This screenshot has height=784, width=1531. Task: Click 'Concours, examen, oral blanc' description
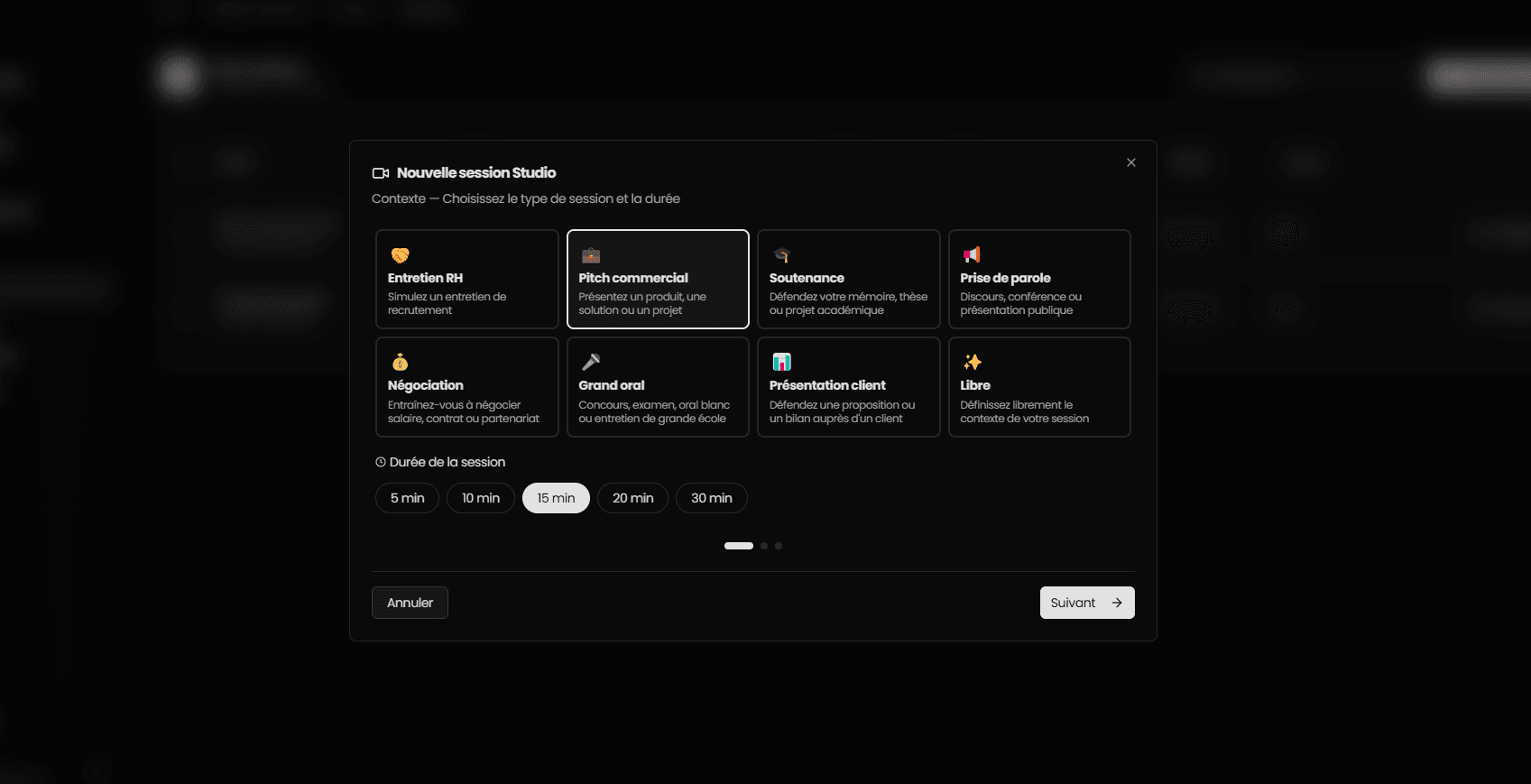click(x=654, y=411)
